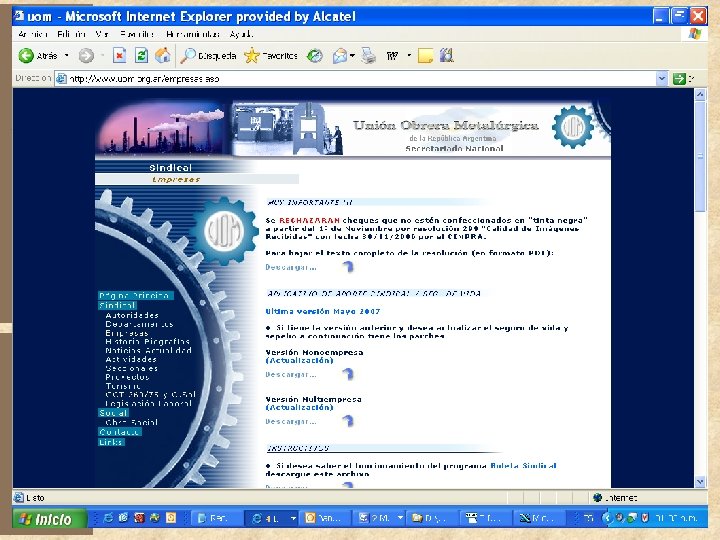Expand the Mail icon dropdown arrow
This screenshot has width=720, height=540.
pos(352,56)
